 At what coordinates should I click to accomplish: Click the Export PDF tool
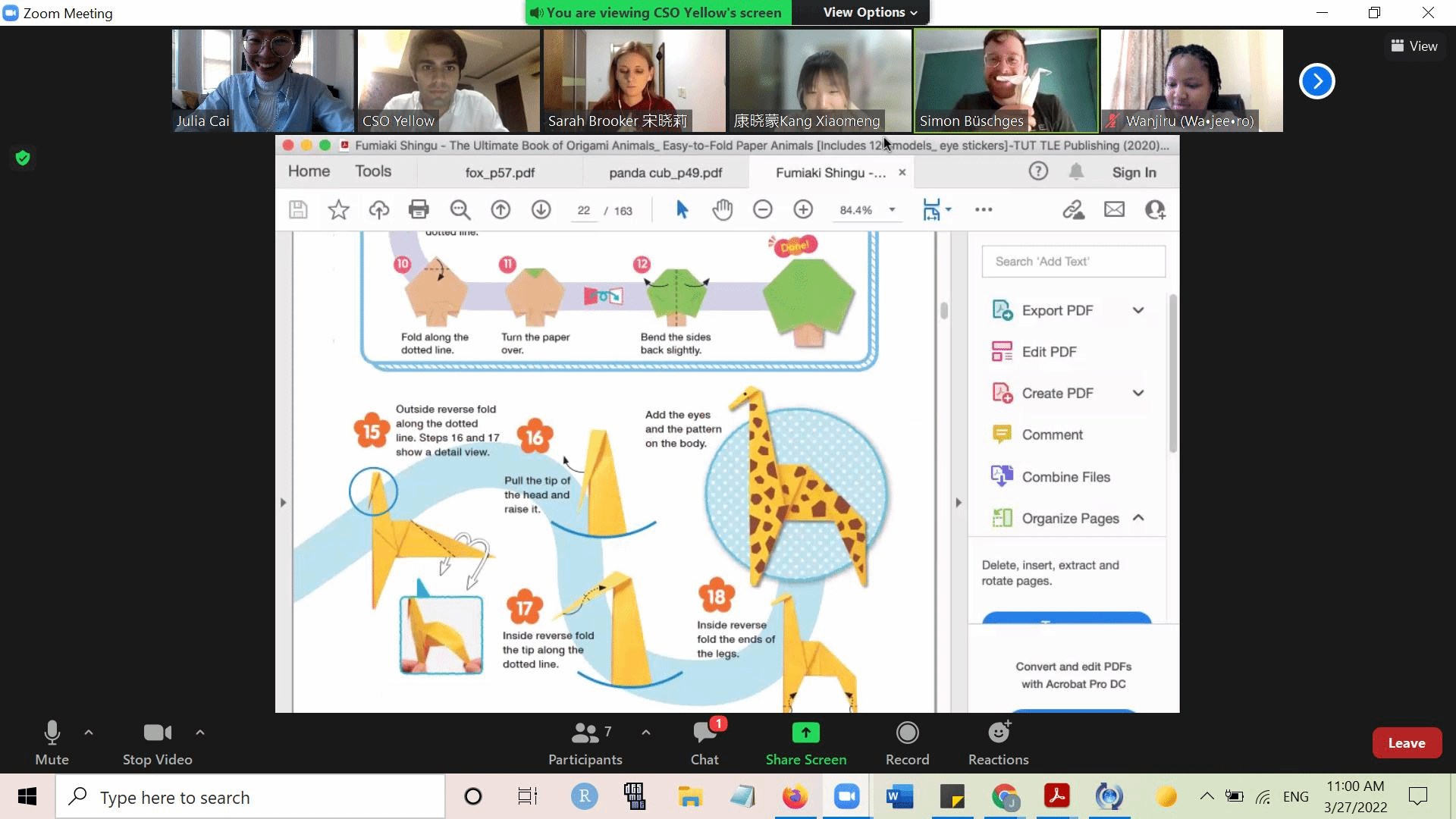tap(1057, 310)
